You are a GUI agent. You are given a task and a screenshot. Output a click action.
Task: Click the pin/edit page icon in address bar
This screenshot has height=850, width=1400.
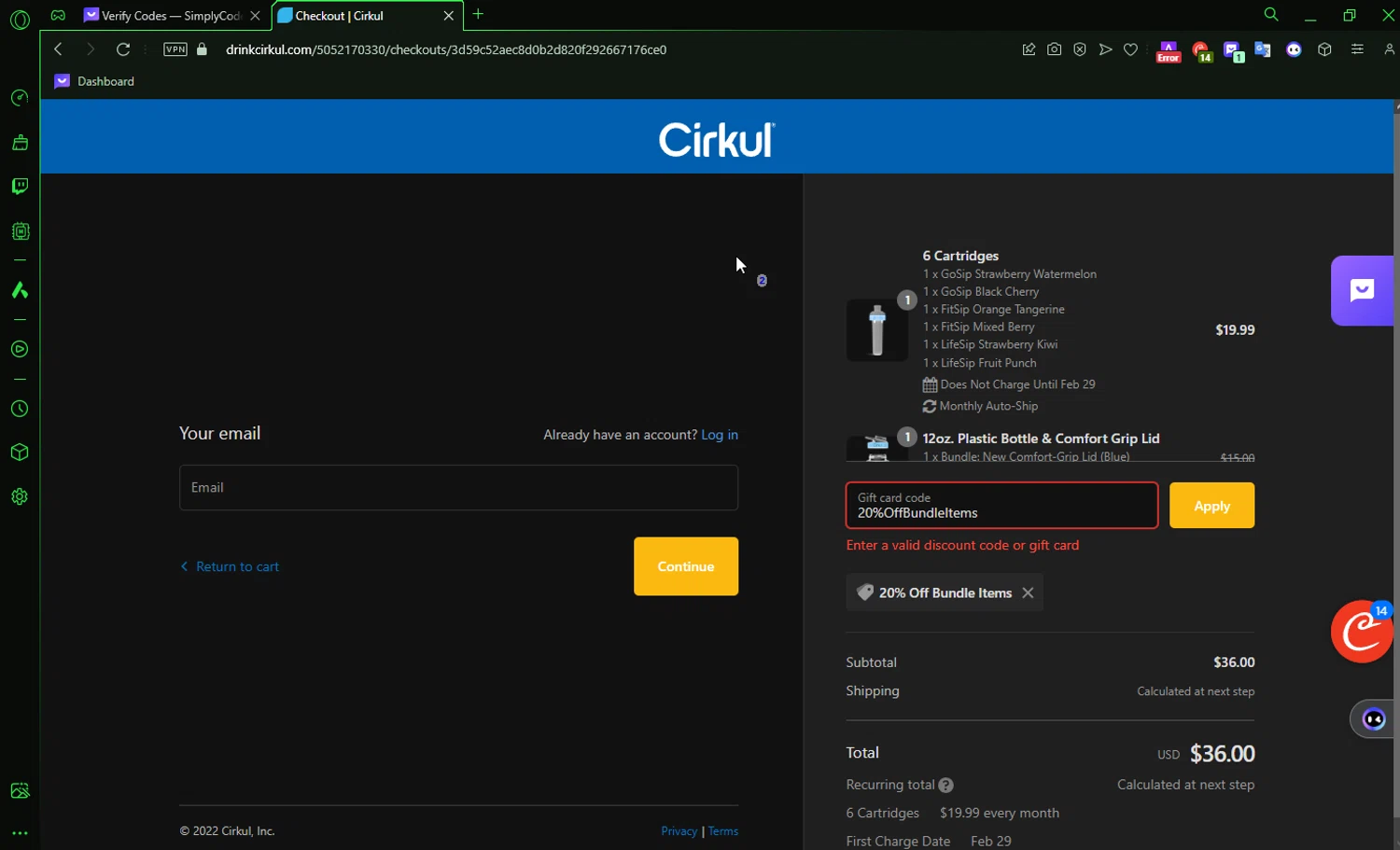pyautogui.click(x=1029, y=49)
